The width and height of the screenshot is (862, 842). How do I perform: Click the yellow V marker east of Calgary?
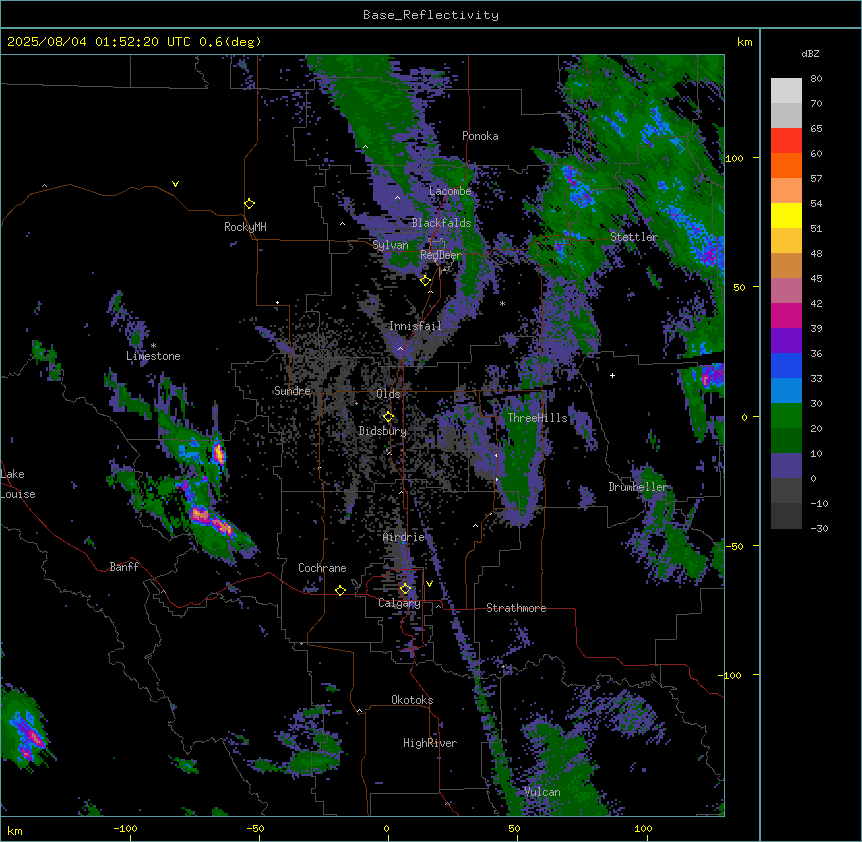pos(429,584)
